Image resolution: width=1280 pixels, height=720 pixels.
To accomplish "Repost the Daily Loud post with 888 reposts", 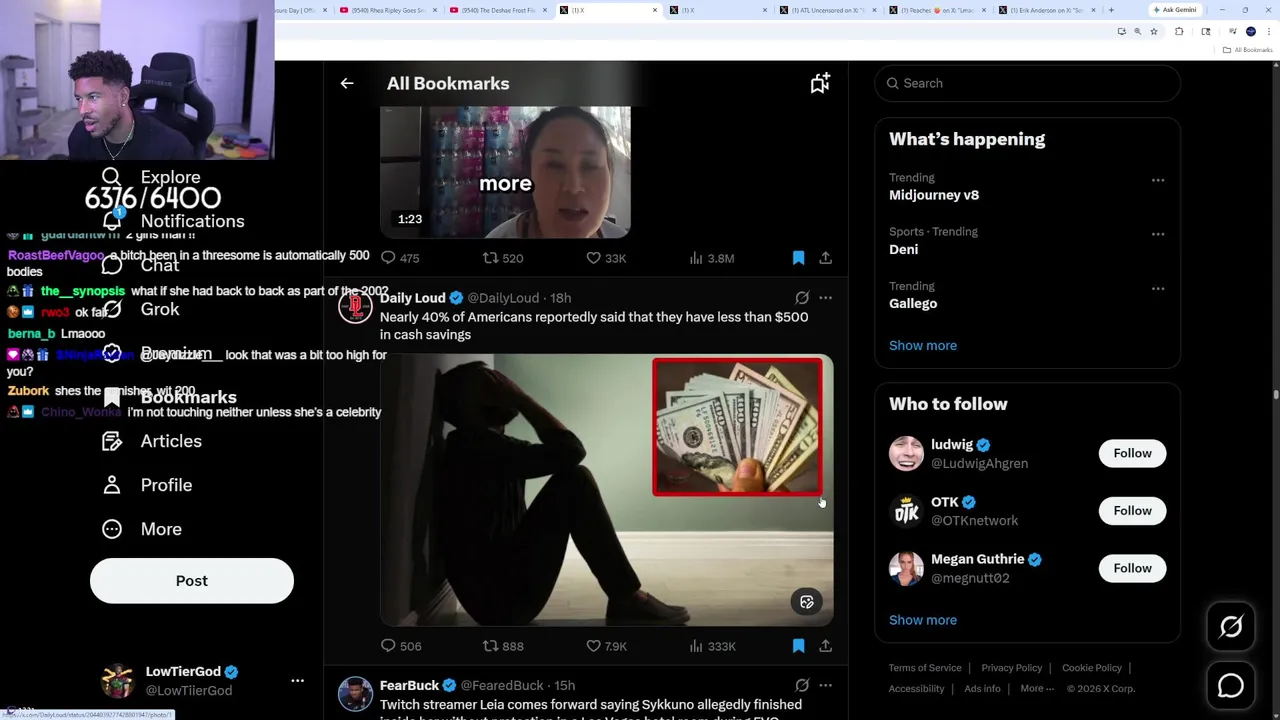I will (x=503, y=646).
